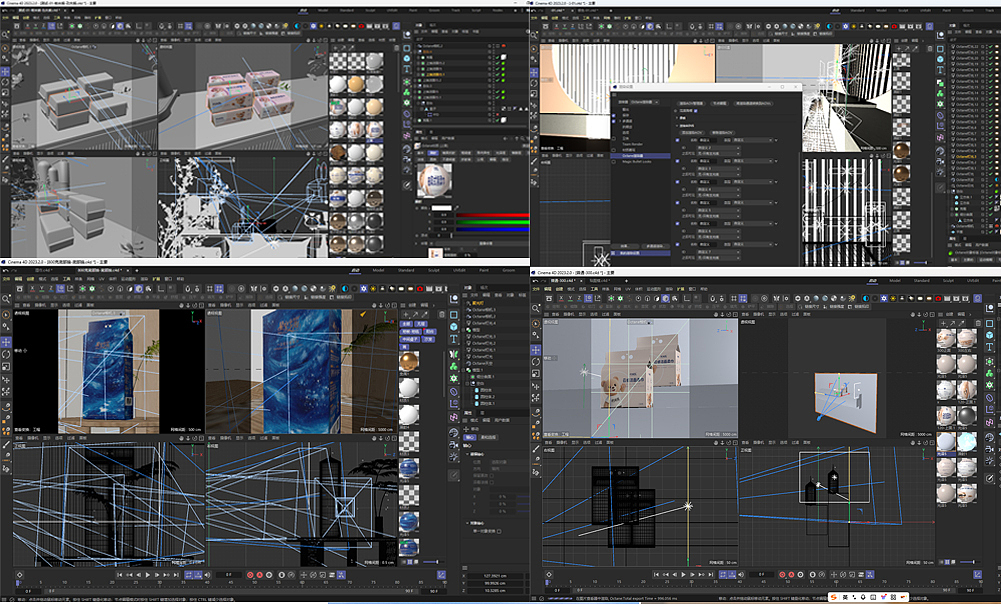Select the Move tool in the stacked-boxes scene window
Screen dimensions: 1001x604
[7, 73]
